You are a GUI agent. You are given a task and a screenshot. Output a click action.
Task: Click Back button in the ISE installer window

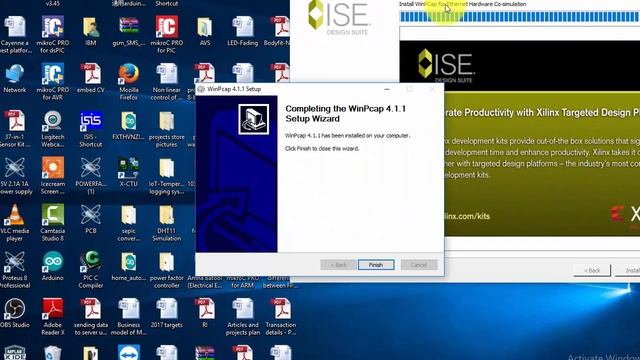pyautogui.click(x=592, y=270)
